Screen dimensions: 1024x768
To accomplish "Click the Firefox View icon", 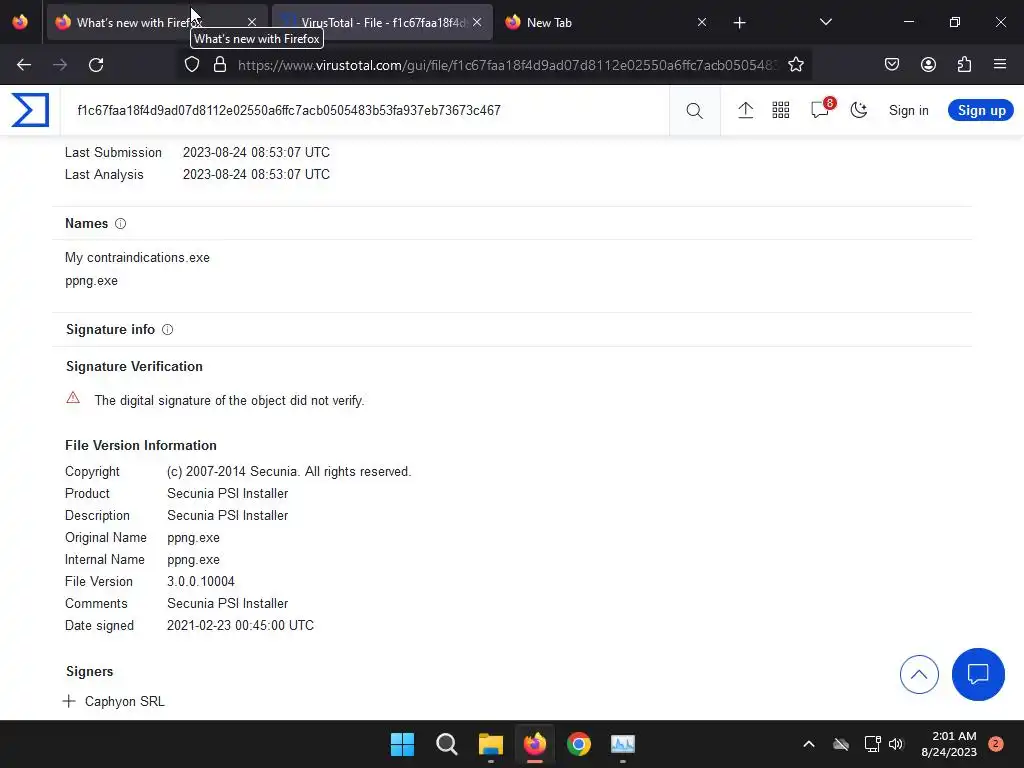I will 20,22.
